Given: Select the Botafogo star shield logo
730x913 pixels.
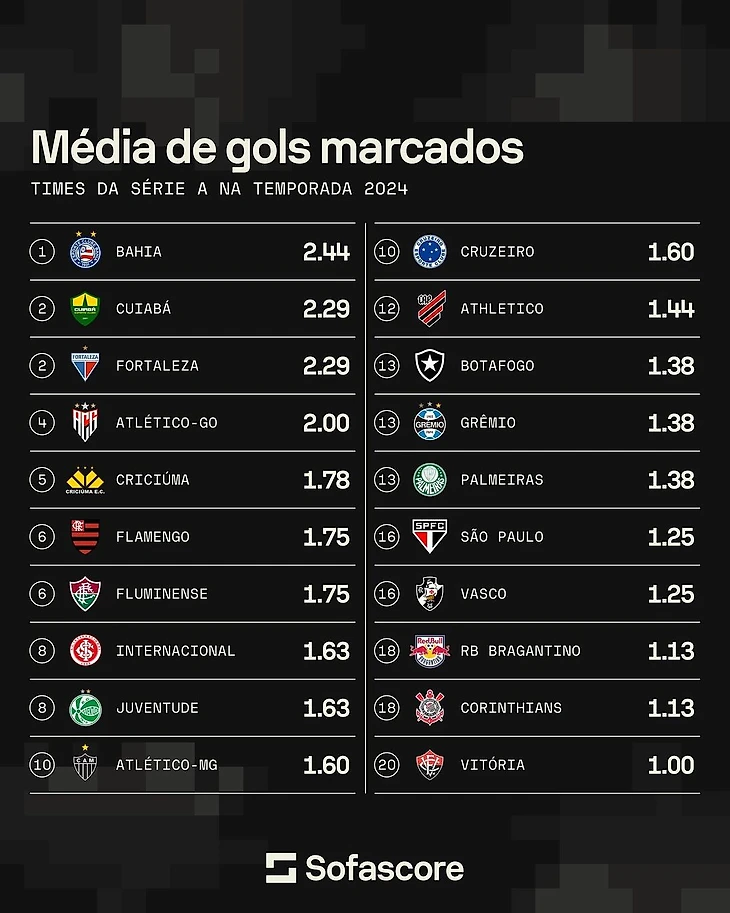Looking at the screenshot, I should coord(430,366).
